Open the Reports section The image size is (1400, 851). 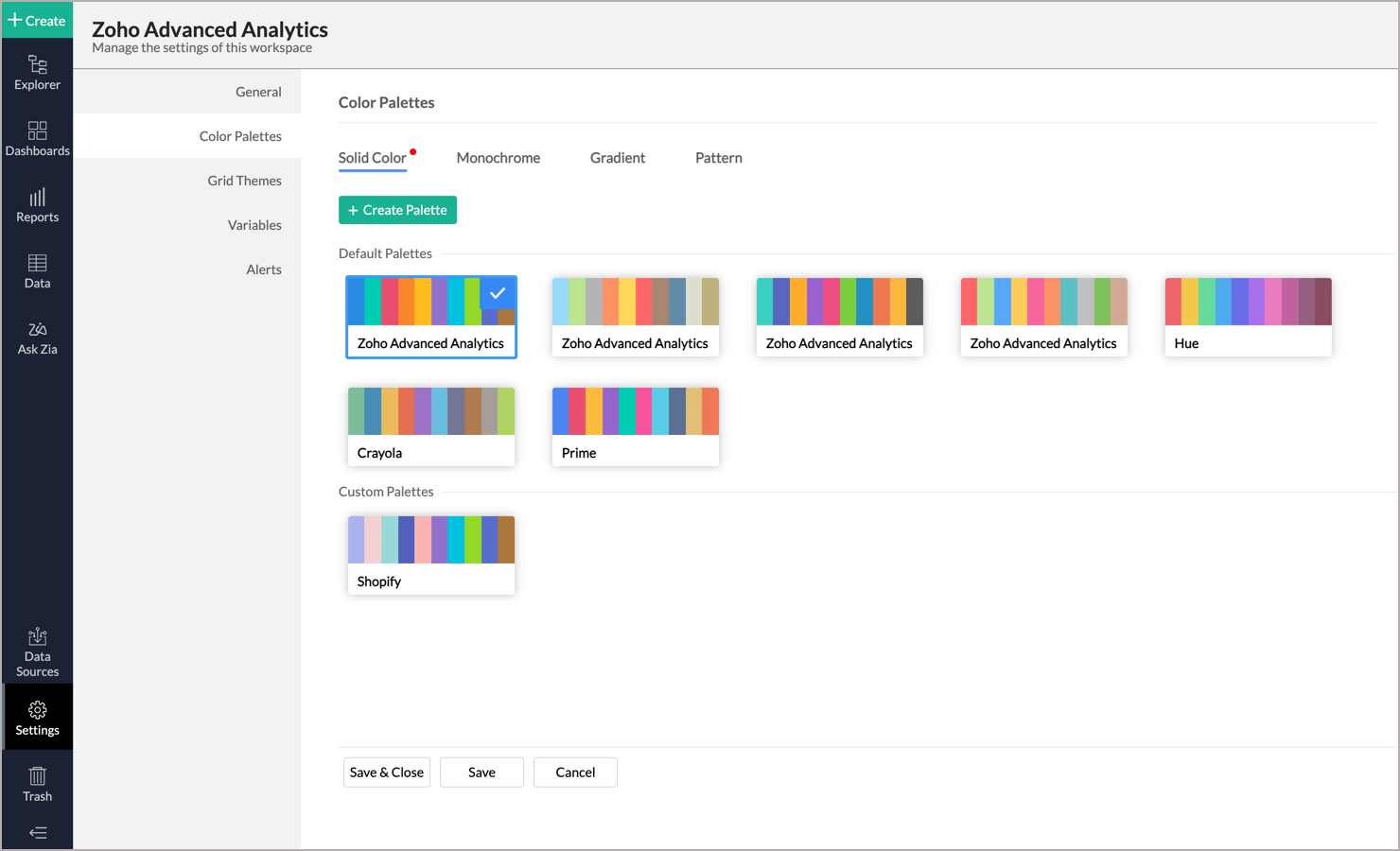click(x=37, y=203)
